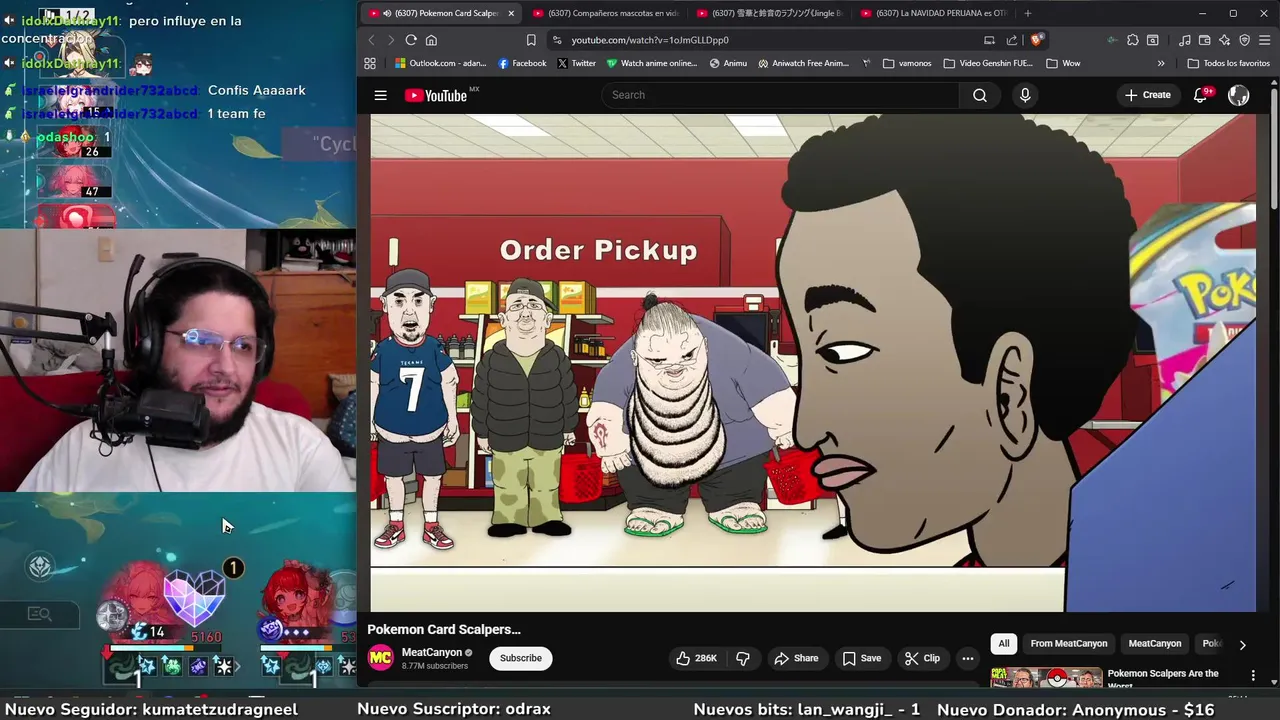
Task: Activate voice search microphone
Action: pos(1024,95)
